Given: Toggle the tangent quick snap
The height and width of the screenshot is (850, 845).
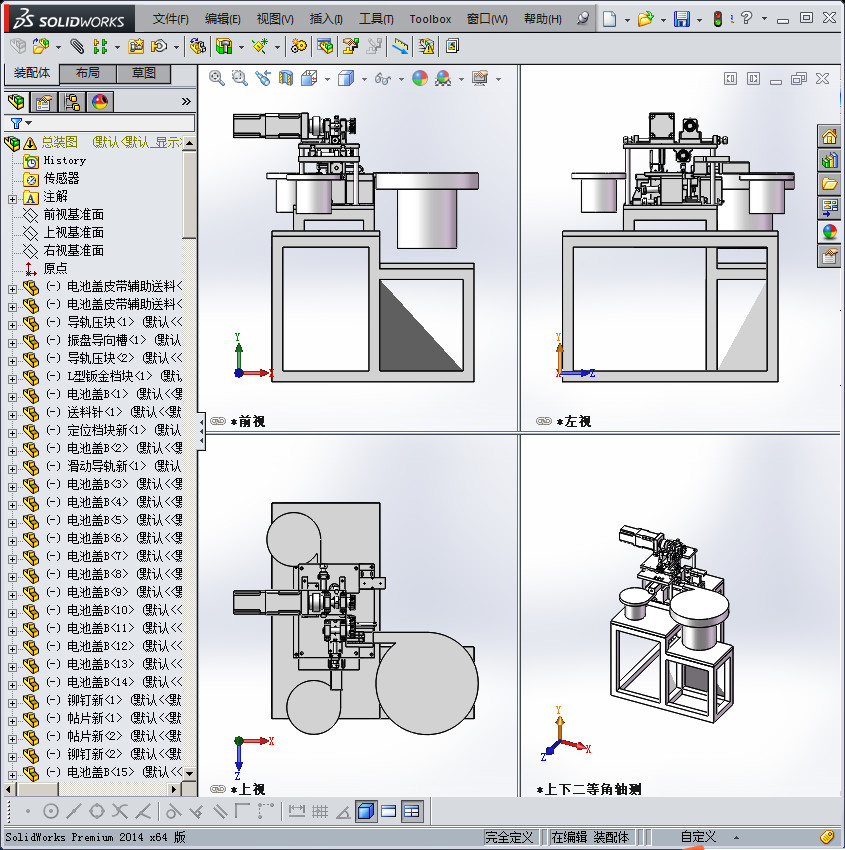Looking at the screenshot, I should click(x=172, y=811).
